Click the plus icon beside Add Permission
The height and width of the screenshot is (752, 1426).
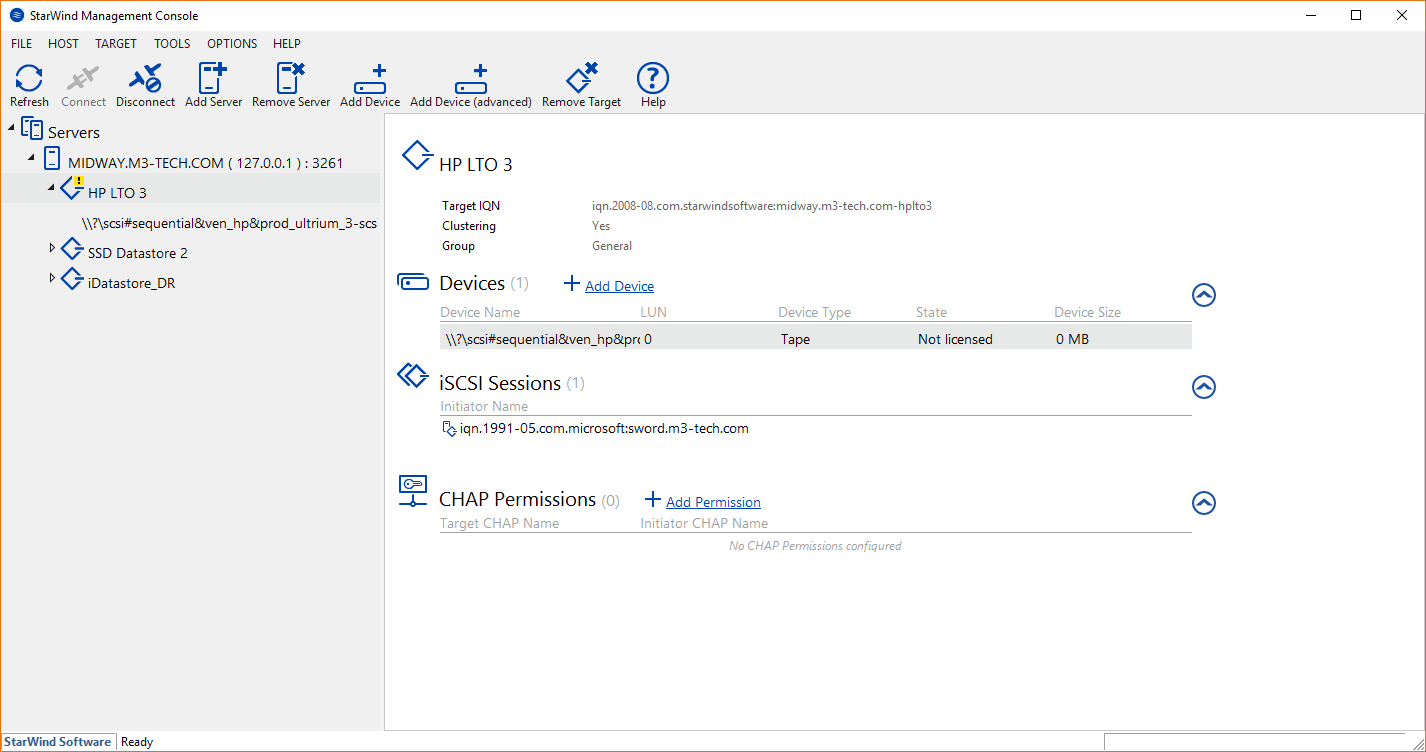click(653, 499)
